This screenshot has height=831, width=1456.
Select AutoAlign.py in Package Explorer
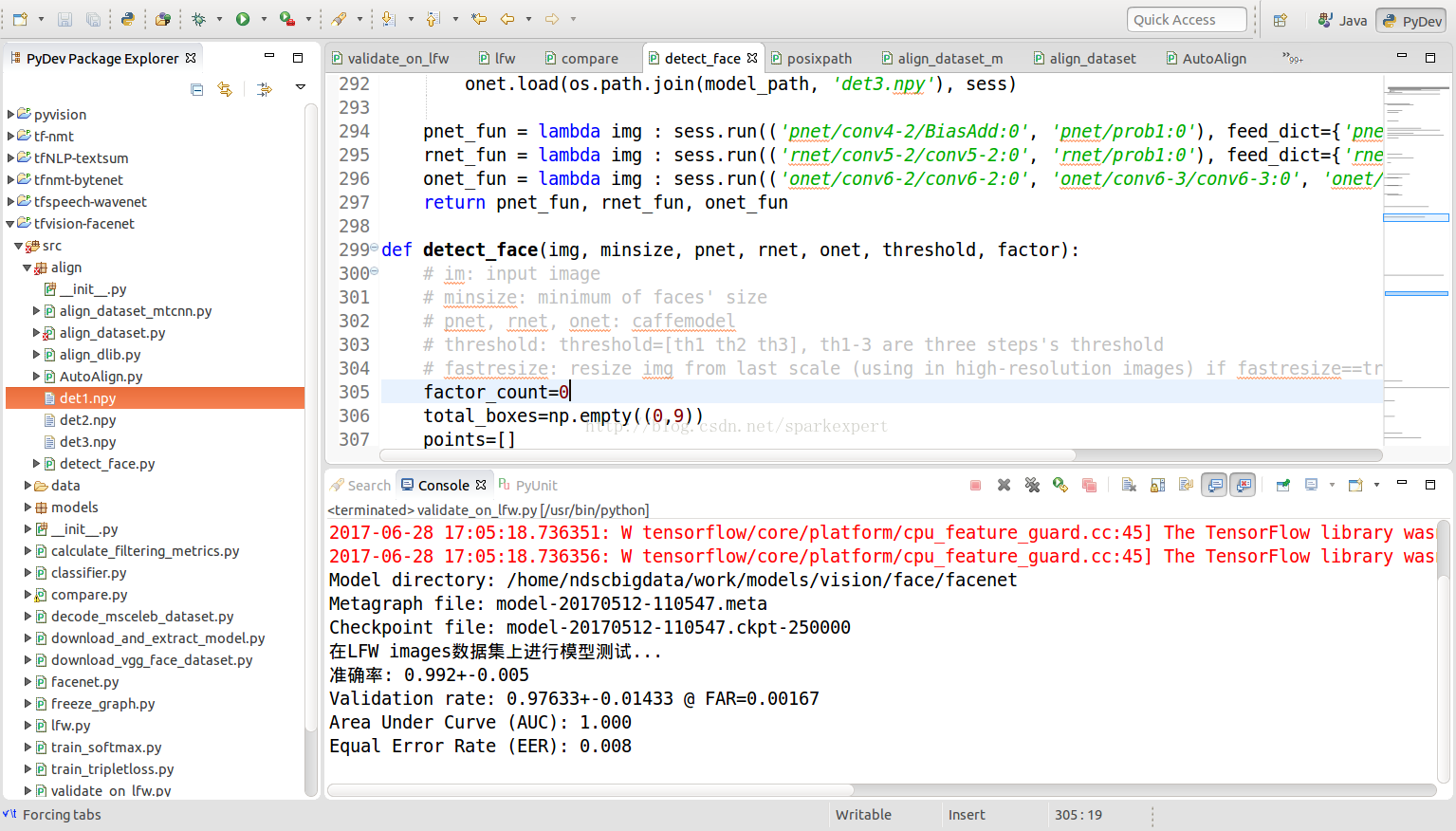(101, 377)
